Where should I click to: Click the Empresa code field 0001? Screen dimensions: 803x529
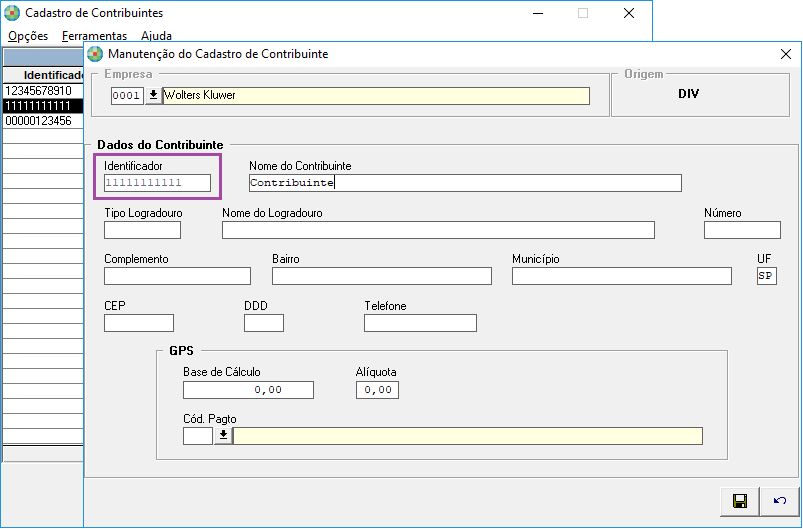coord(127,95)
